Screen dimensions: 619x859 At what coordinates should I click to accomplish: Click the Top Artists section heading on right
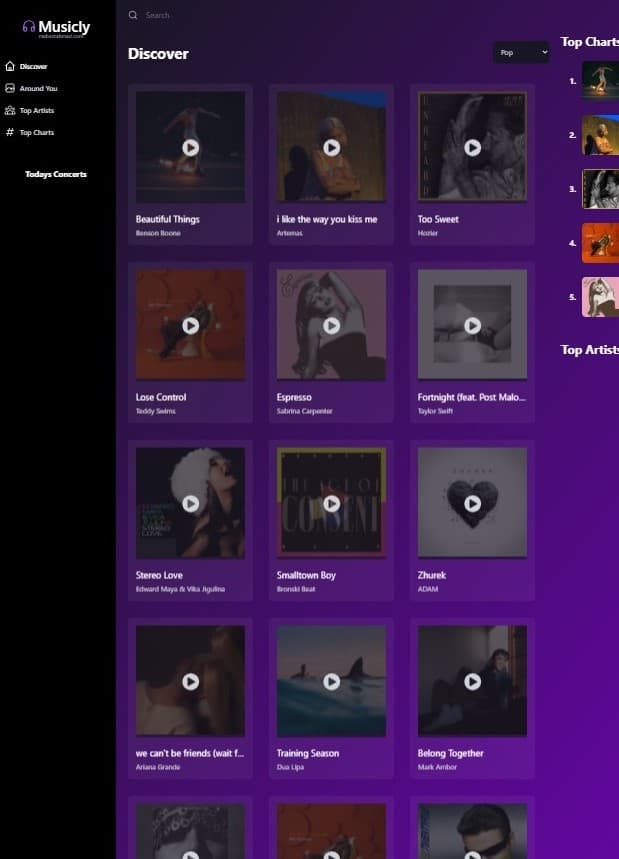589,350
